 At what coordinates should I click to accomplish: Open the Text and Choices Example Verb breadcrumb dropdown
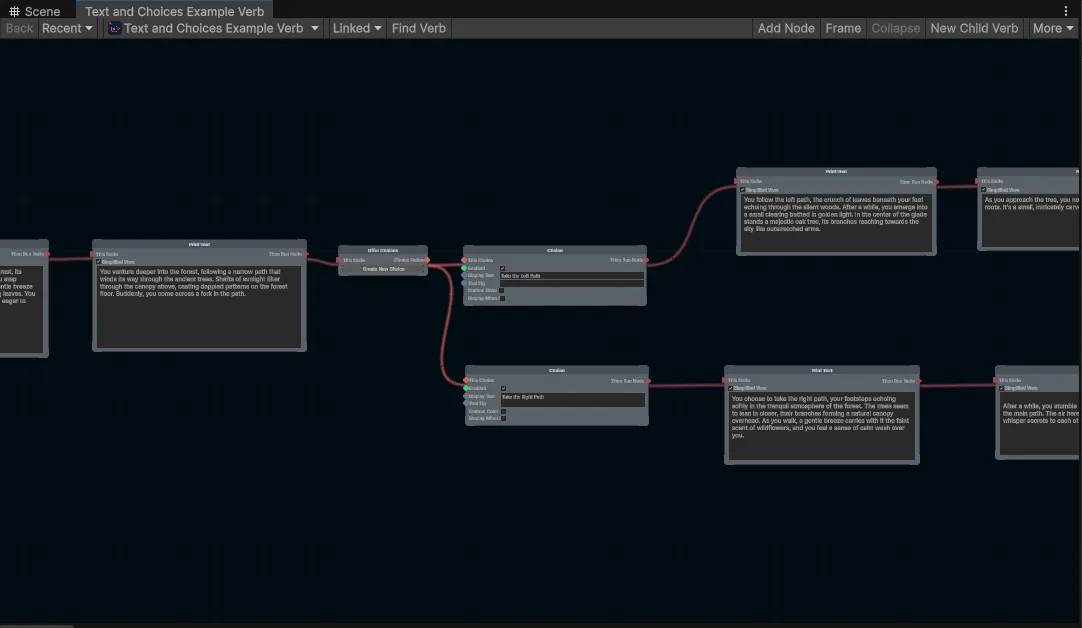point(213,28)
